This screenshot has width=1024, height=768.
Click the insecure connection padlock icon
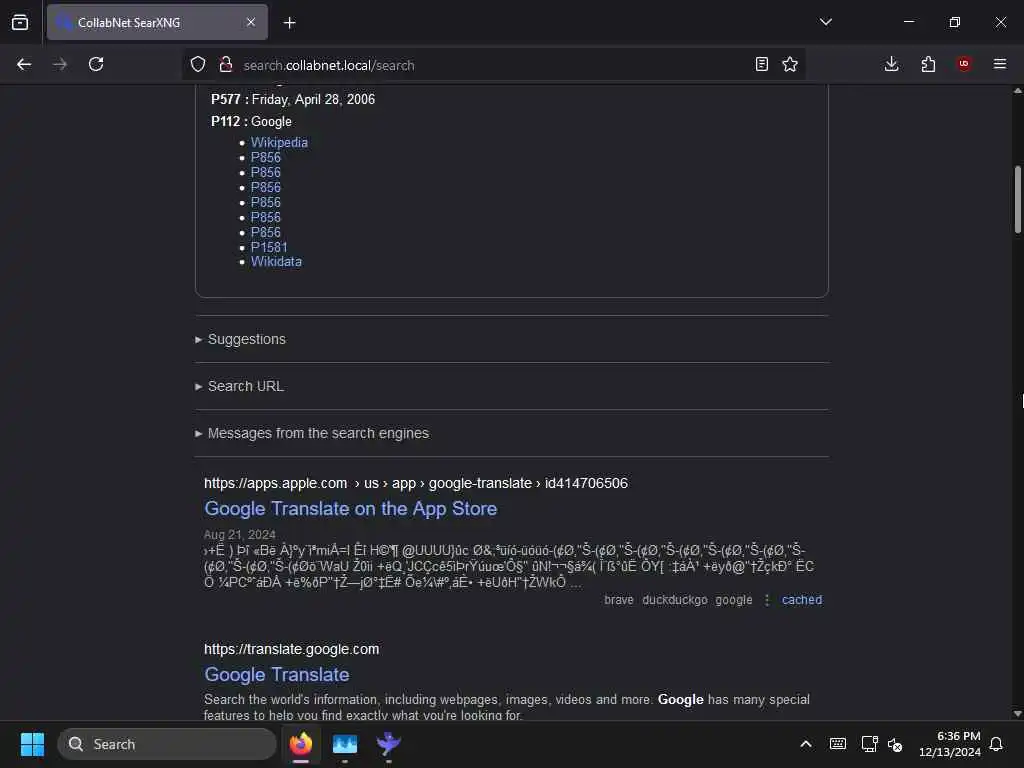(x=226, y=64)
